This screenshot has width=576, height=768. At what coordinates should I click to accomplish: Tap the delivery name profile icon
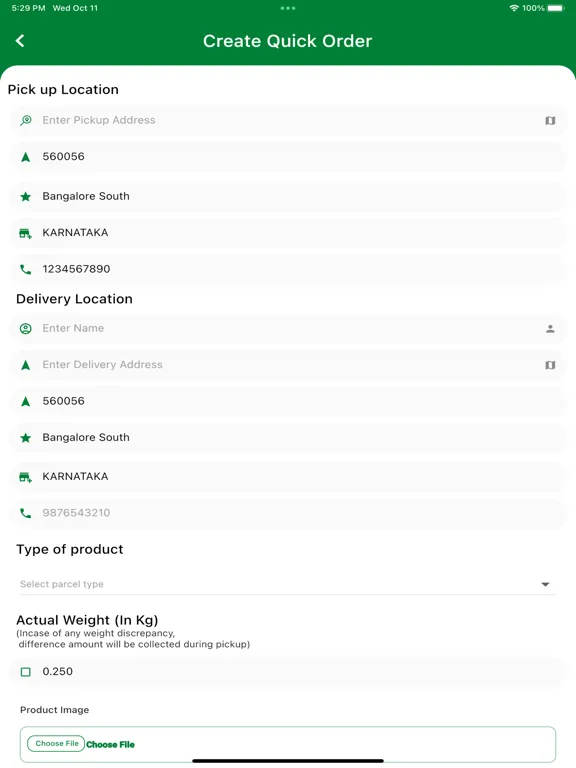click(25, 329)
